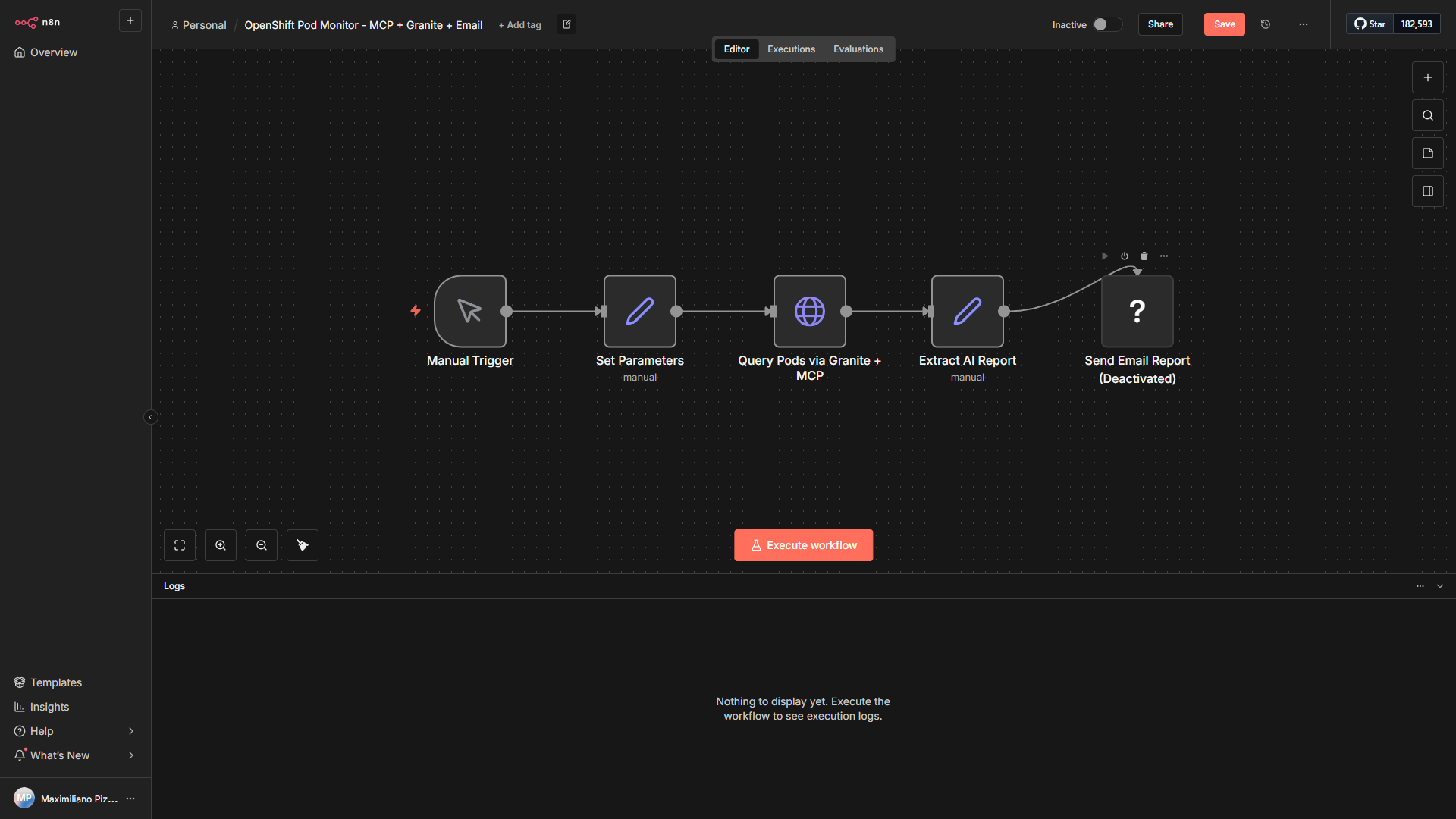Collapse the Logs panel chevron

(x=1440, y=586)
